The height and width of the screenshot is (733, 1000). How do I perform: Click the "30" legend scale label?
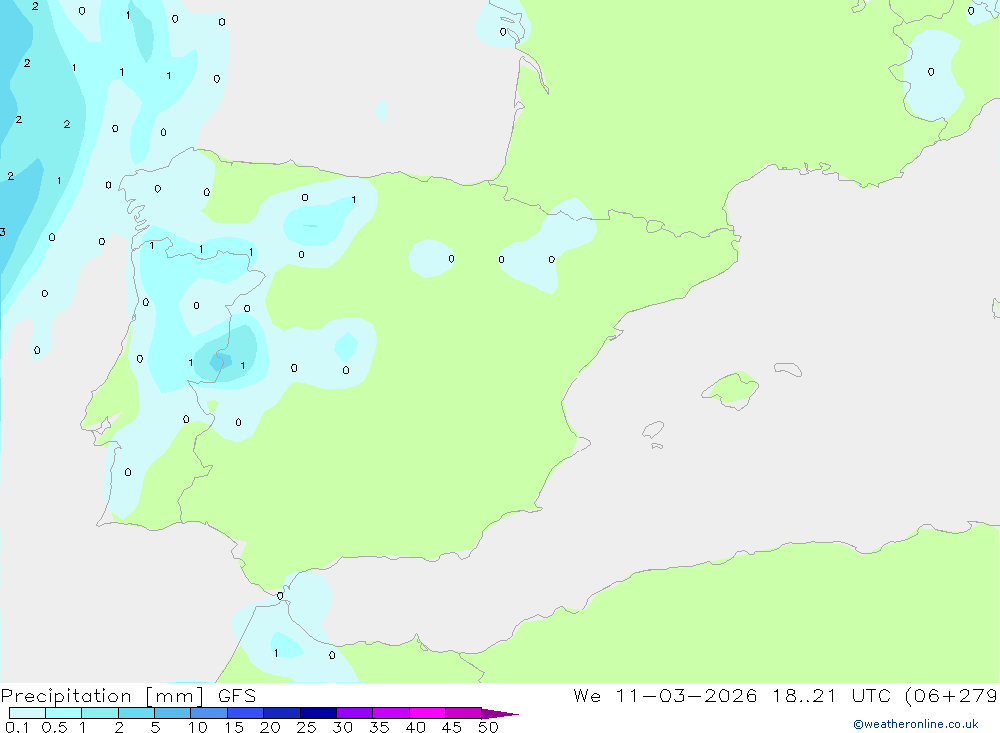coord(342,727)
